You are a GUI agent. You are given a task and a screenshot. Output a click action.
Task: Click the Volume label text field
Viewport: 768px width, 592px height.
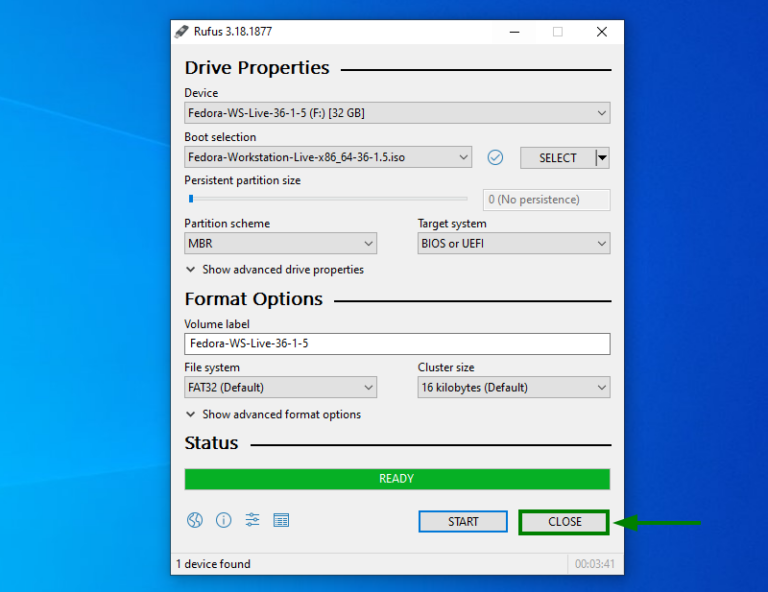tap(397, 344)
